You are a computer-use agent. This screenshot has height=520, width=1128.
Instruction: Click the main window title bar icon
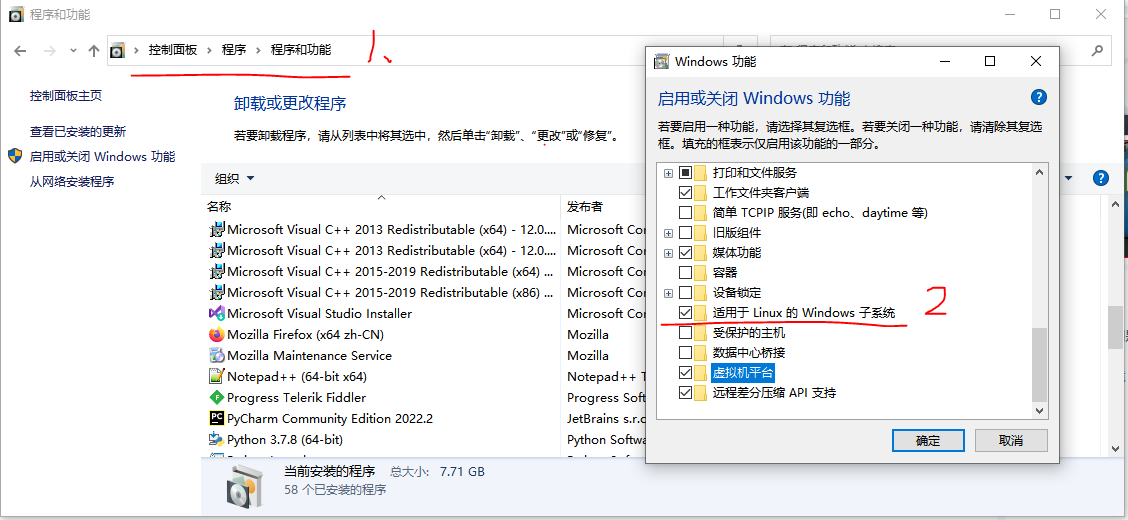click(17, 14)
